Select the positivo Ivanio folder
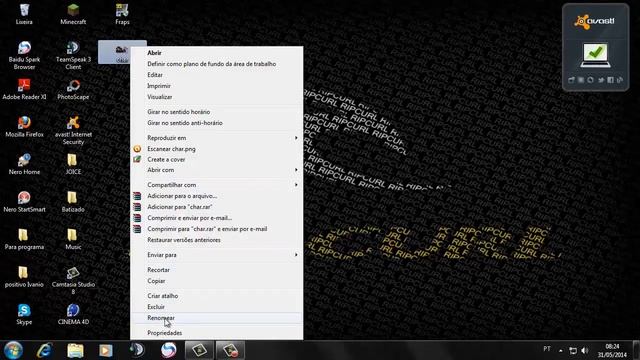The height and width of the screenshot is (360, 640). pos(24,277)
